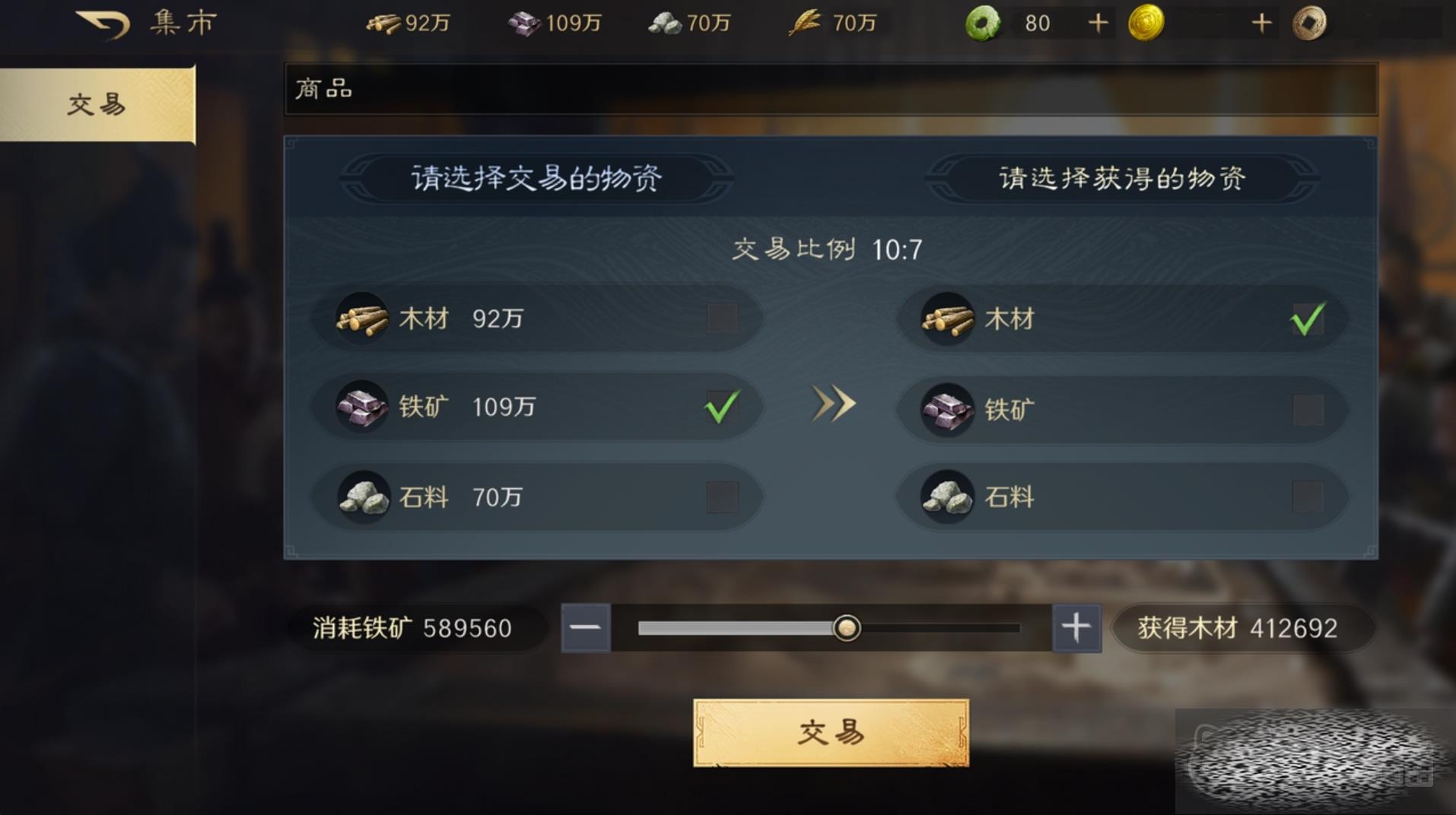Click the bronze copper coin icon
The width and height of the screenshot is (1456, 815).
[1309, 23]
